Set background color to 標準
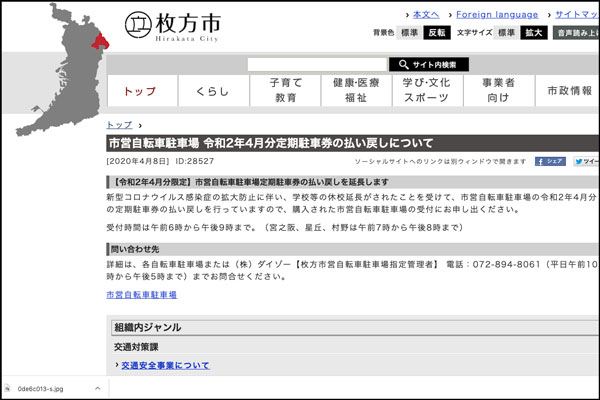The image size is (600, 400). point(410,33)
